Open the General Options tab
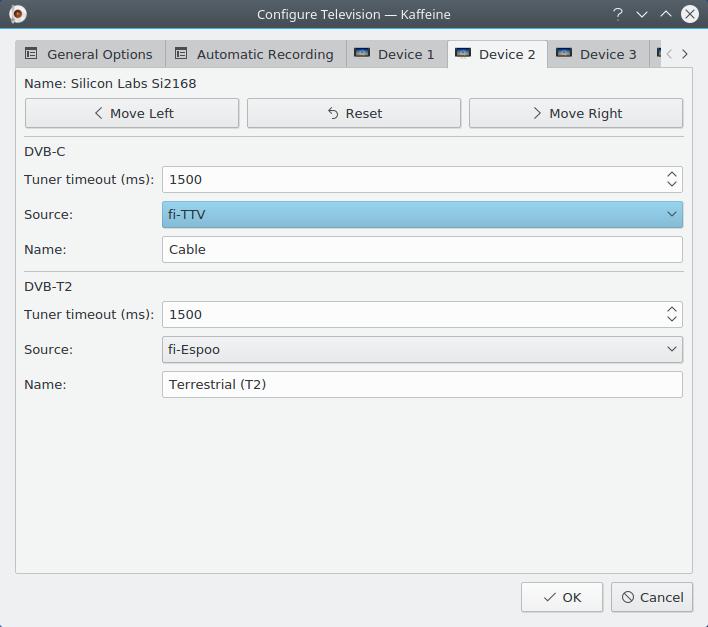This screenshot has width=708, height=627. [x=90, y=54]
